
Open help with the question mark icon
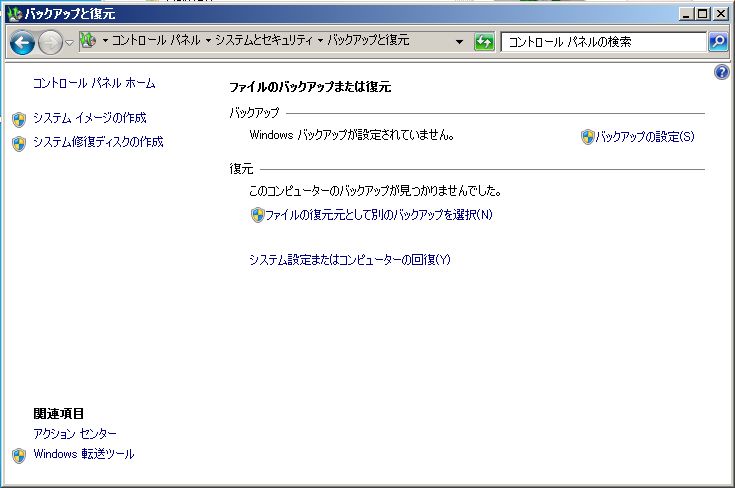[x=722, y=72]
